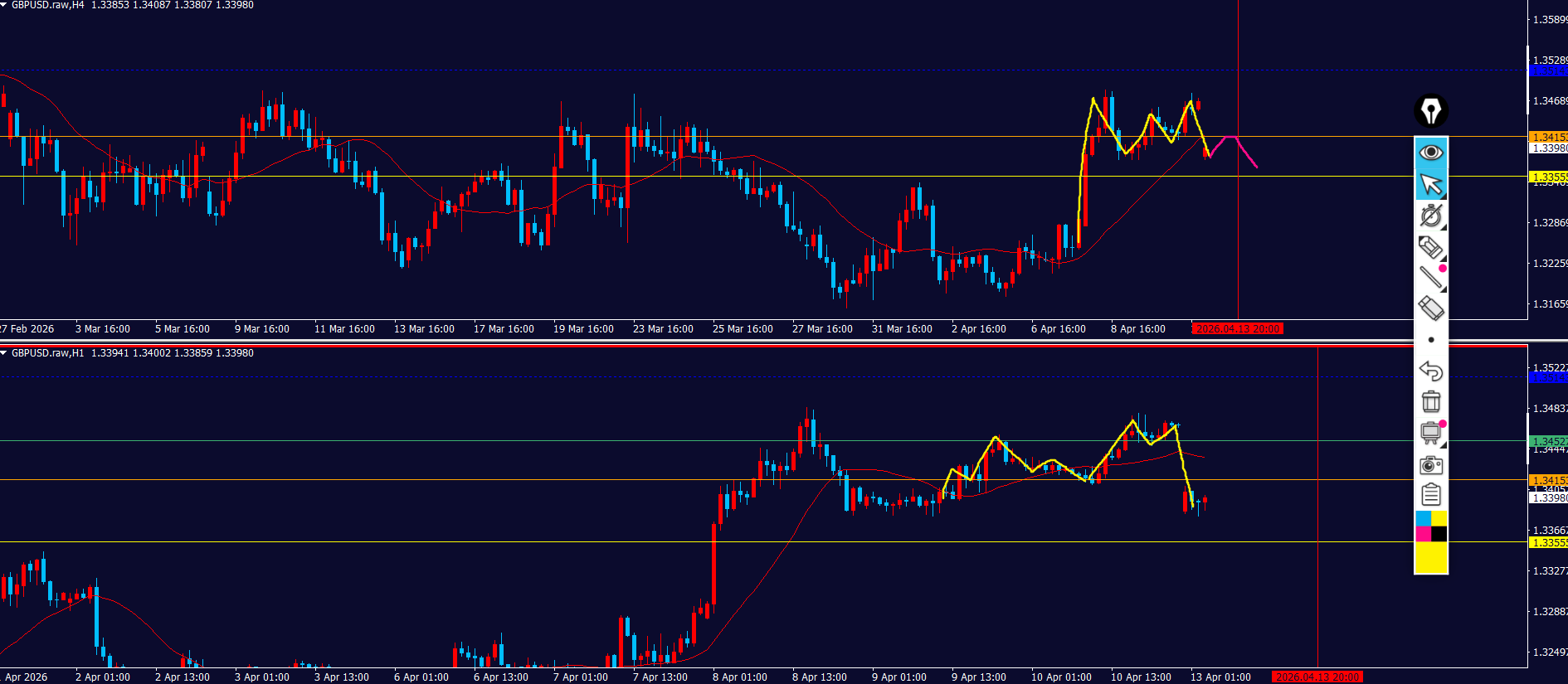Toggle ink visibility with the eye icon
The image size is (1568, 684).
1430,153
